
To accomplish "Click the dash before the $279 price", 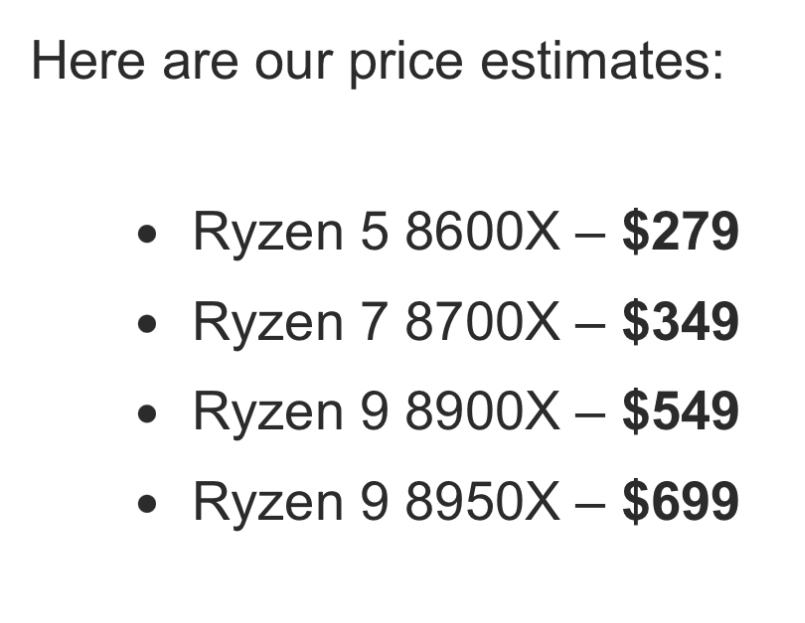I will click(x=590, y=235).
